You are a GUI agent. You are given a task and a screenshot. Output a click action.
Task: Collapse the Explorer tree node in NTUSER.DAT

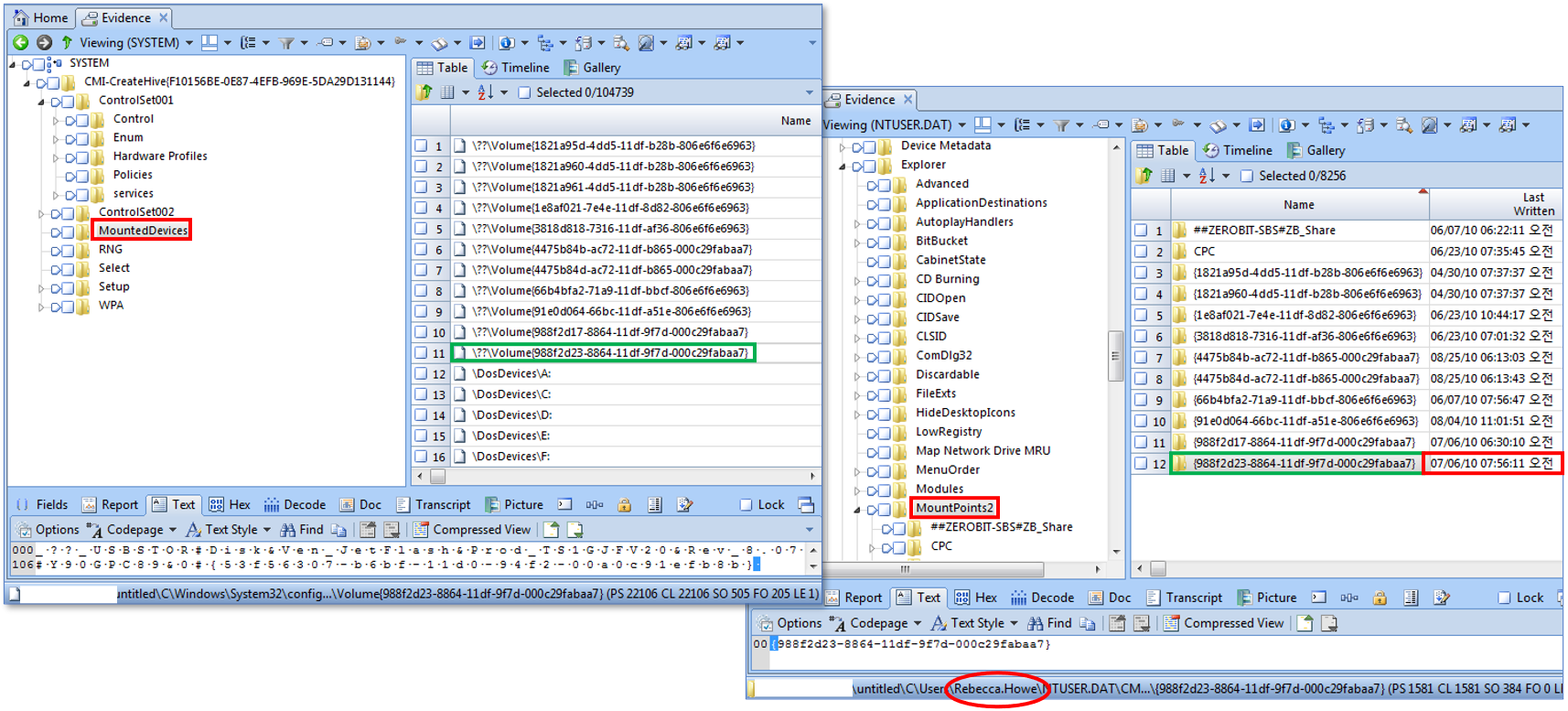843,167
